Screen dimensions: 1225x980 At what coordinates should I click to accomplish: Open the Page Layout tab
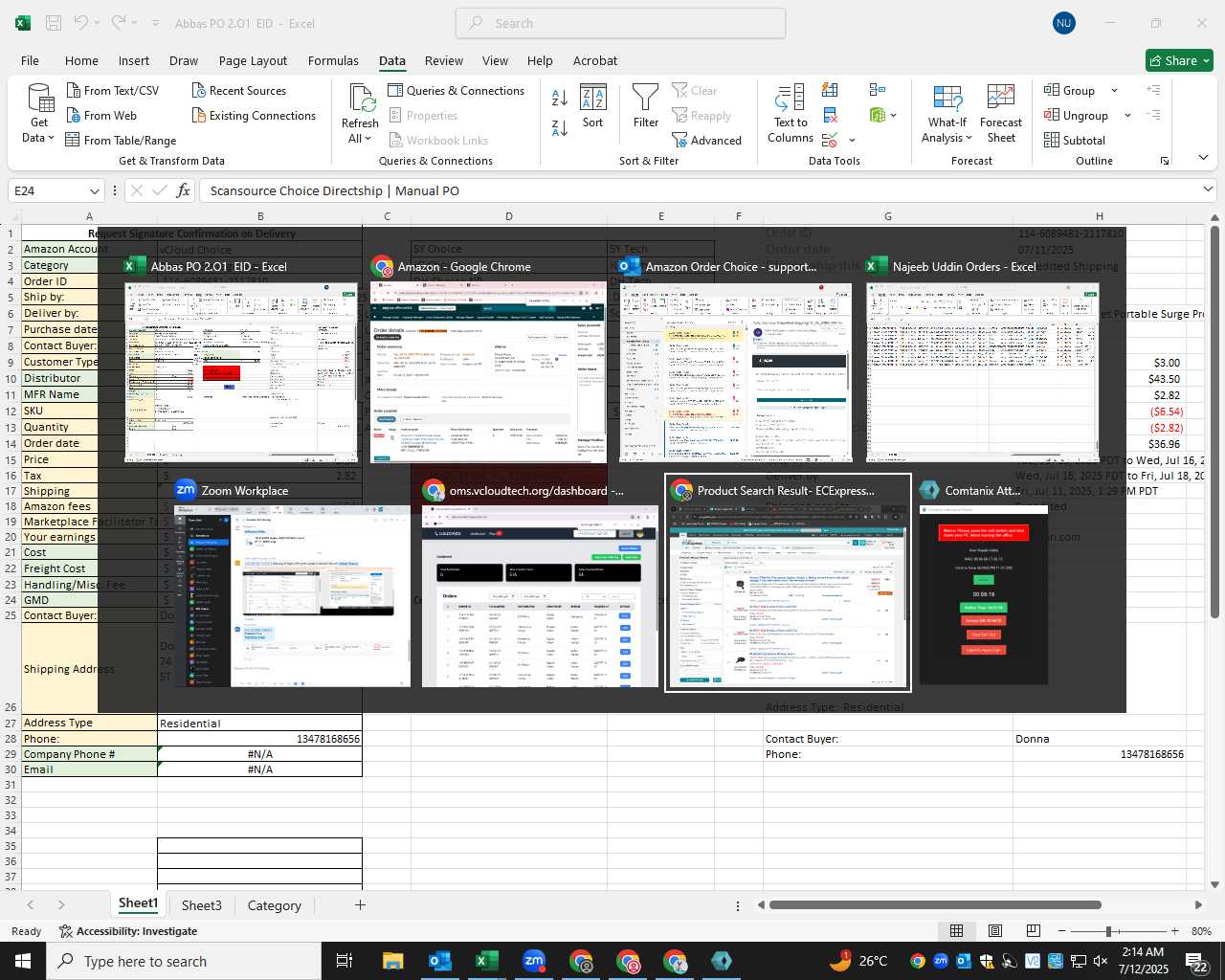pyautogui.click(x=253, y=60)
